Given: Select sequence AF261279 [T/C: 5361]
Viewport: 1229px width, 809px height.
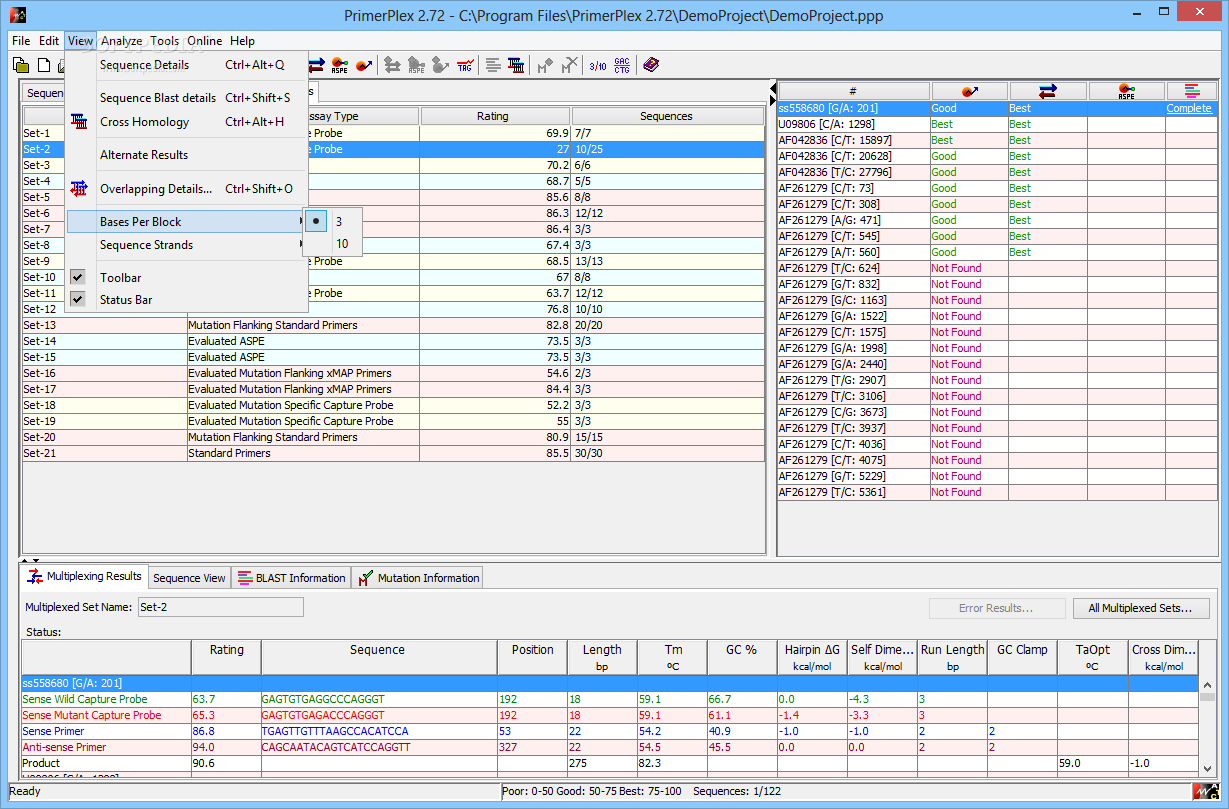Looking at the screenshot, I should [996, 492].
